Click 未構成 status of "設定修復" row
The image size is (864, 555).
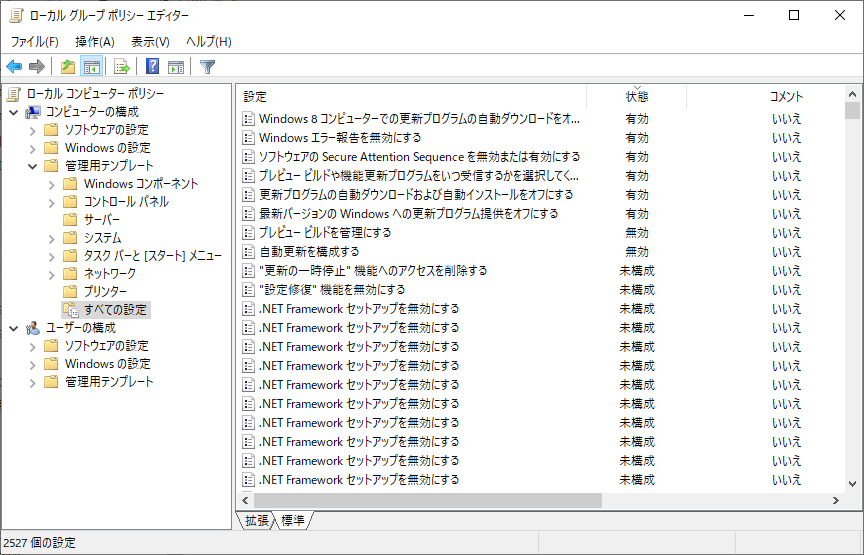pos(637,290)
